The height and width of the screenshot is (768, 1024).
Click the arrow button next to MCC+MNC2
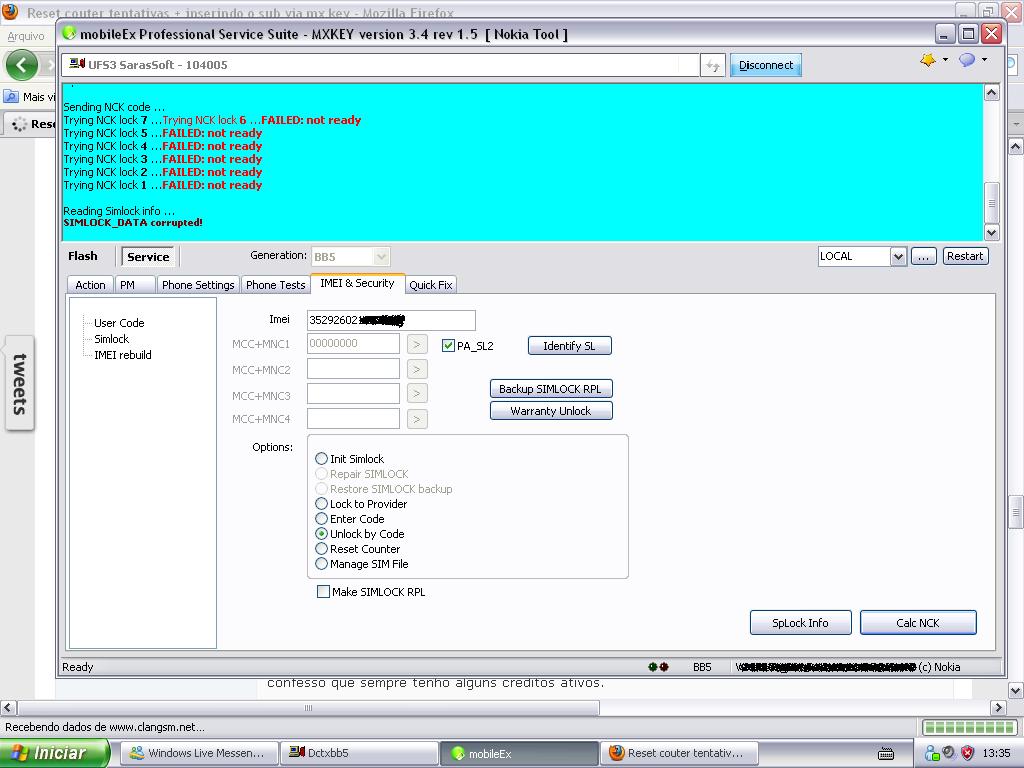pos(417,369)
